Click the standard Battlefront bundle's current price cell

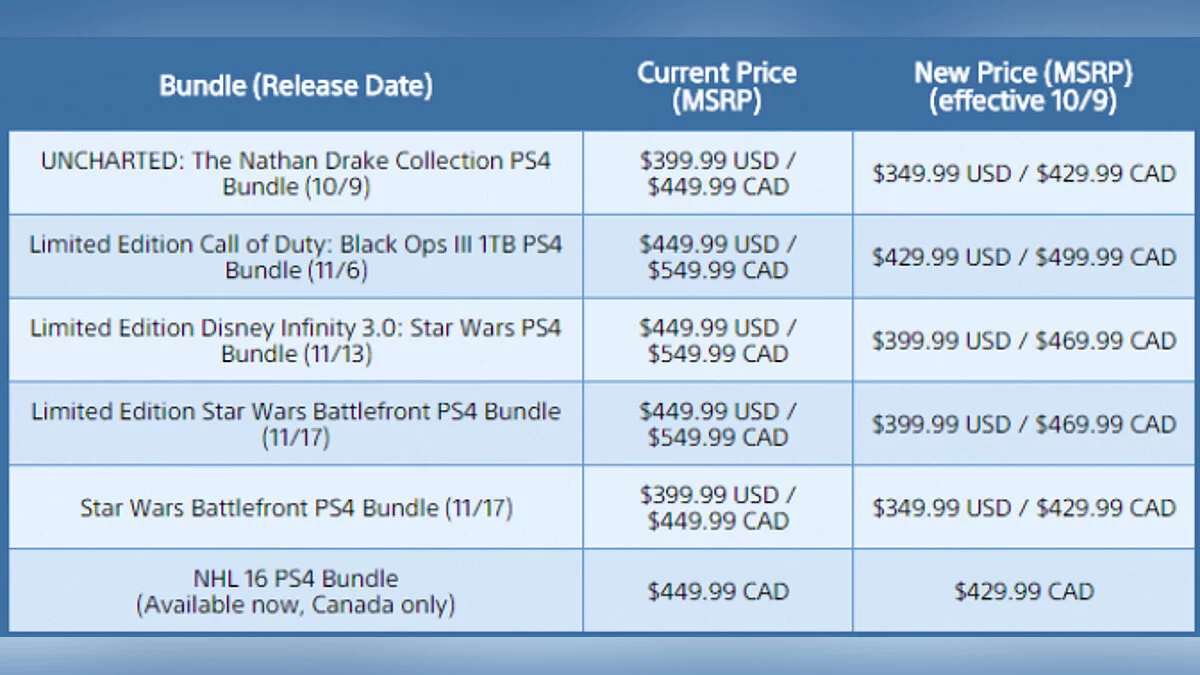(717, 508)
